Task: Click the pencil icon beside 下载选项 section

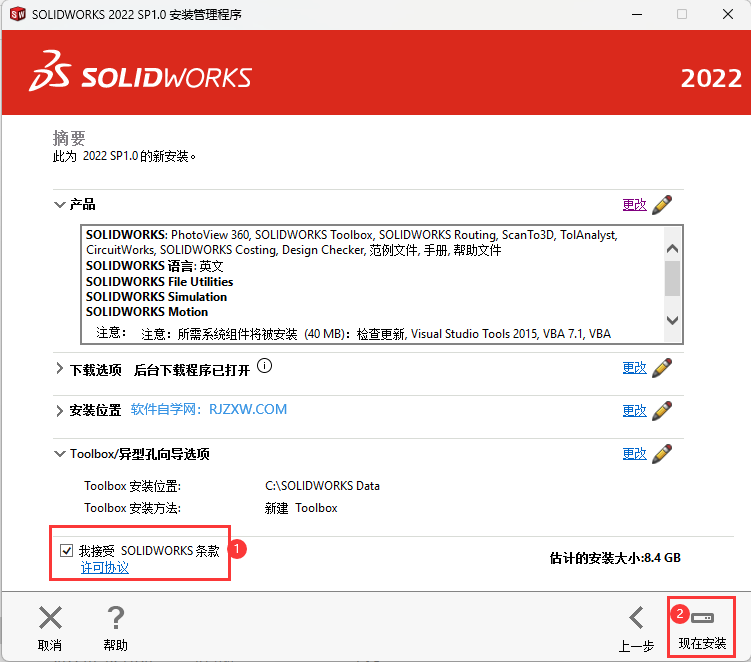Action: point(661,368)
